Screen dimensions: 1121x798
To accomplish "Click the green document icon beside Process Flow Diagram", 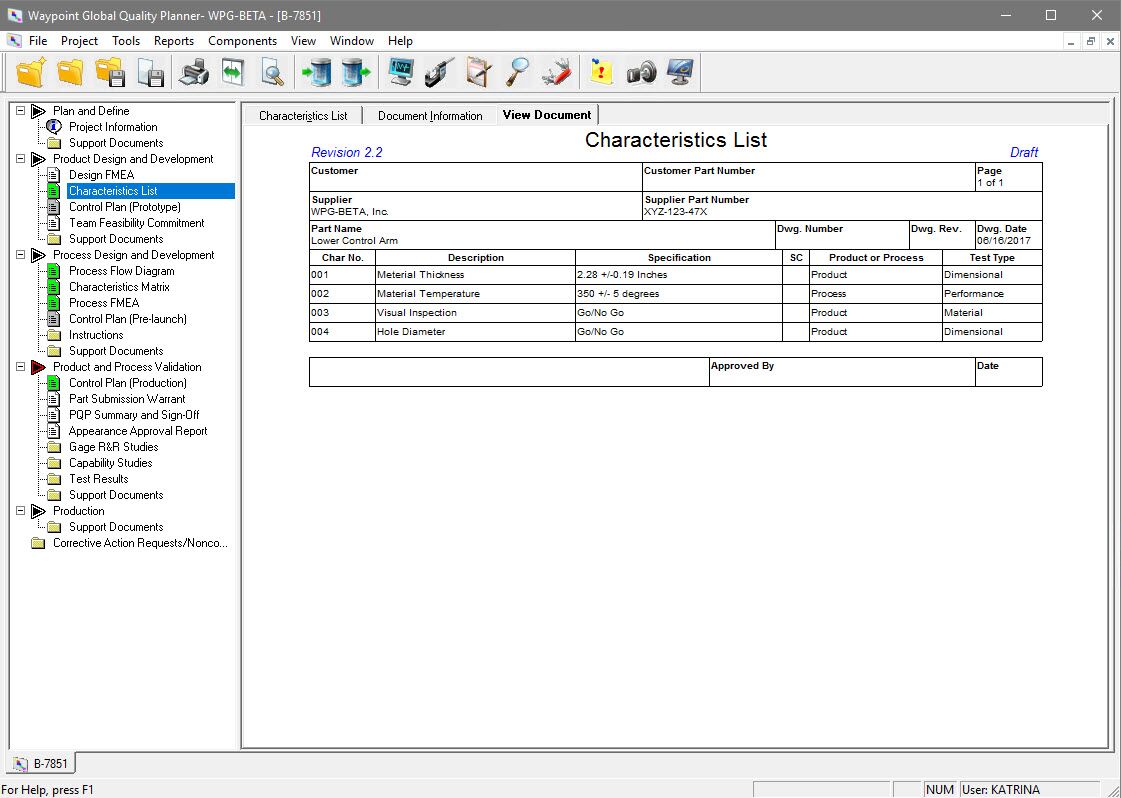I will click(x=54, y=271).
